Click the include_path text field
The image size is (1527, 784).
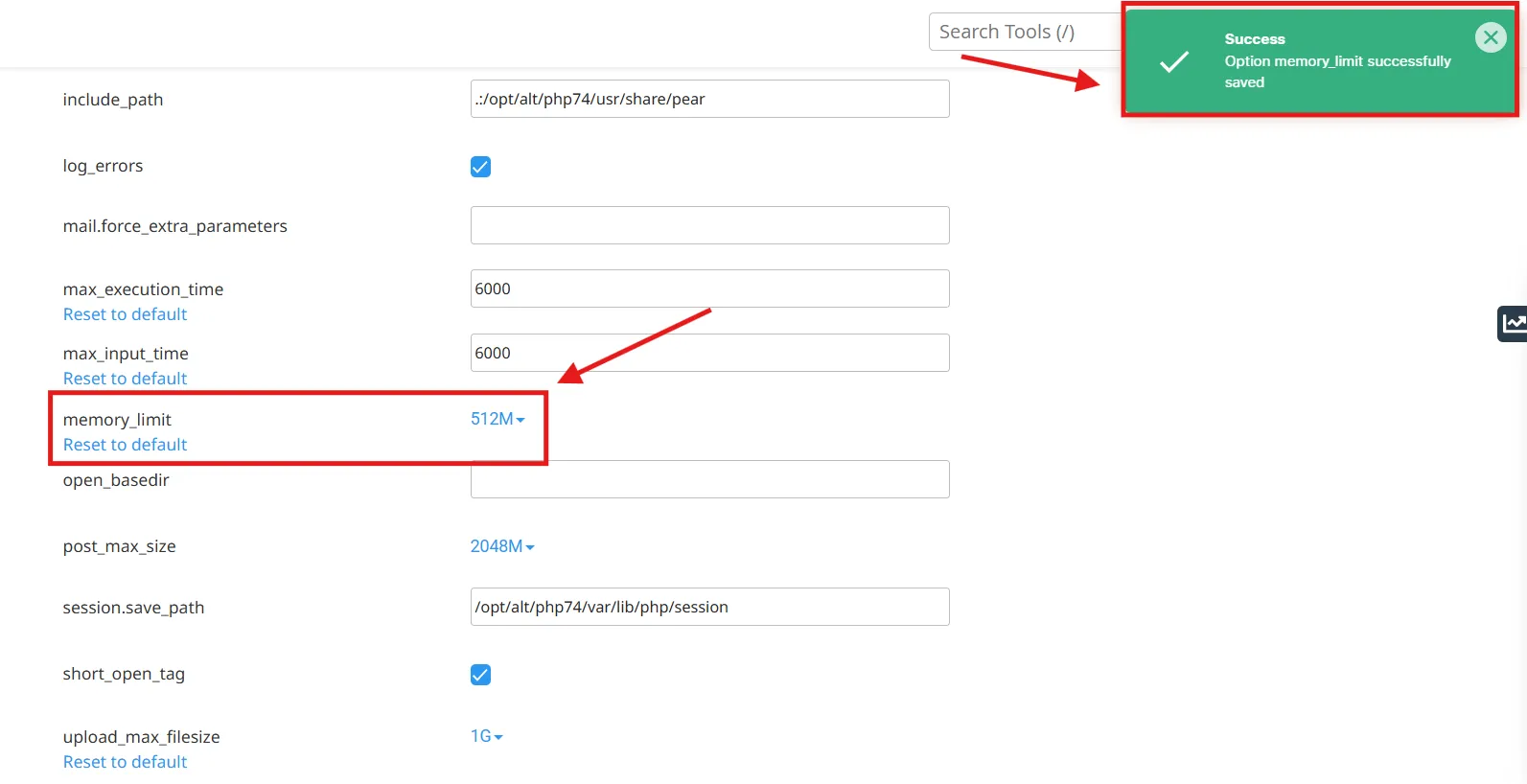pyautogui.click(x=709, y=99)
